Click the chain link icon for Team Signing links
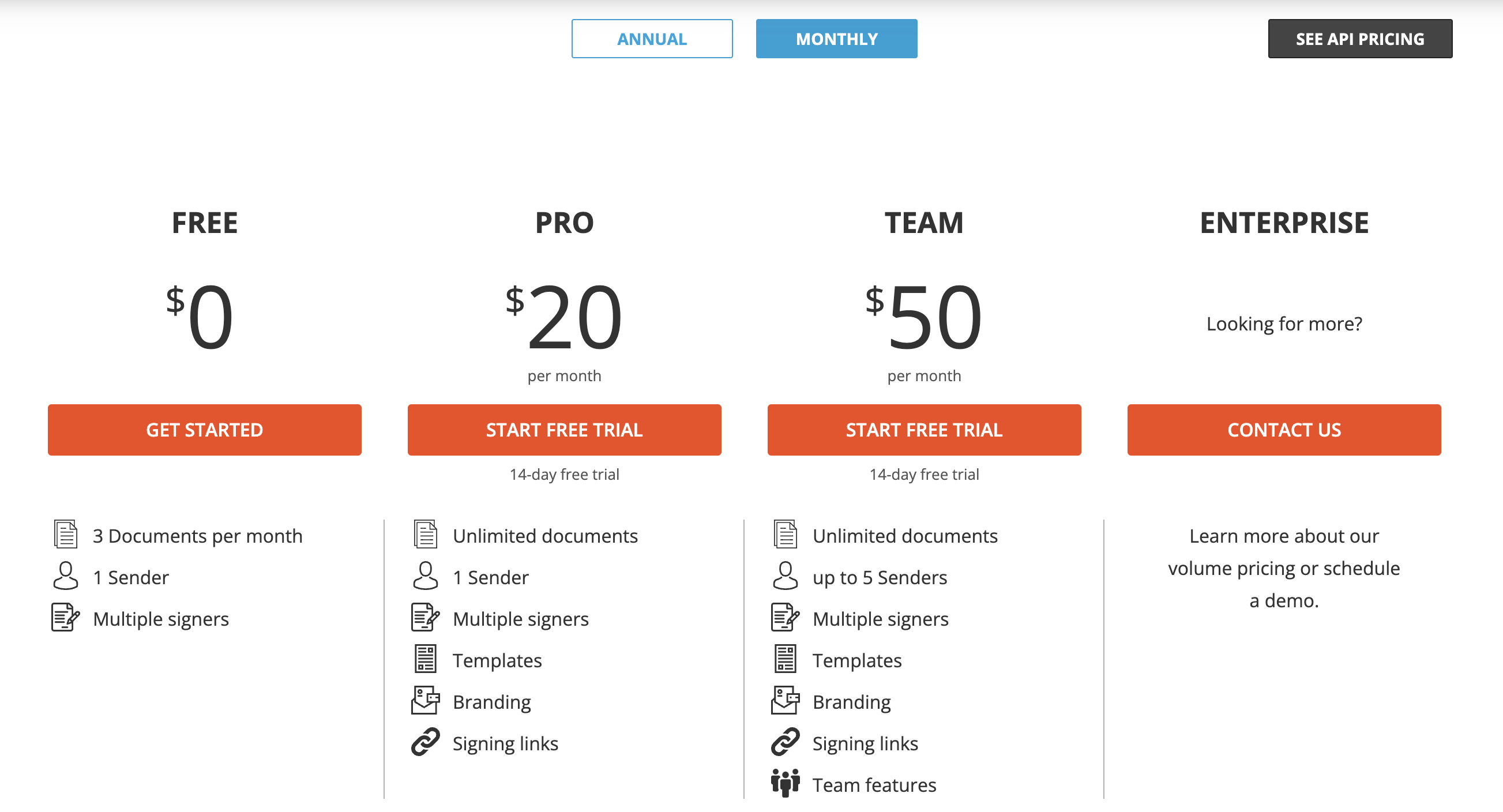Screen dimensions: 1503x812 click(x=786, y=742)
